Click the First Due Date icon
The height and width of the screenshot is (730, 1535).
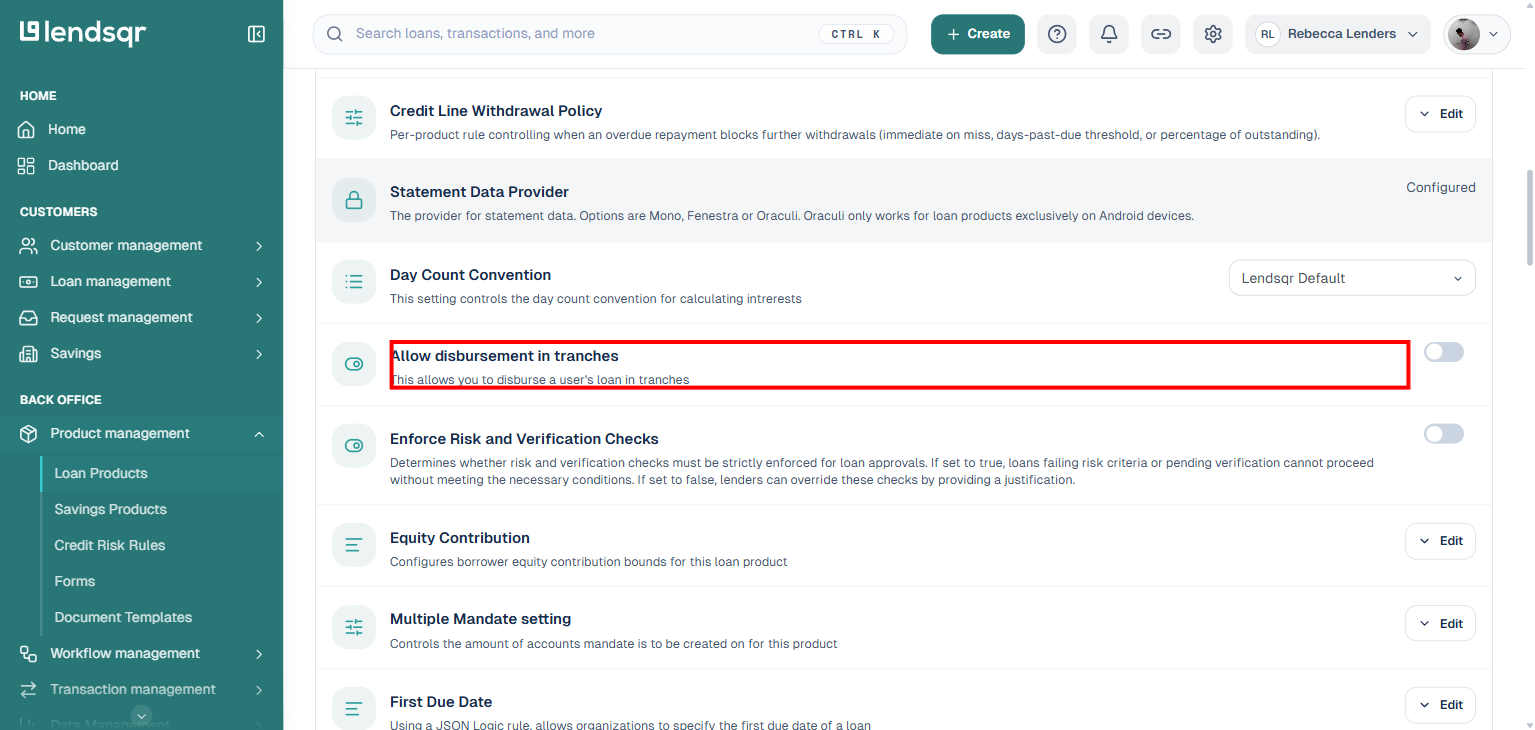pos(354,709)
